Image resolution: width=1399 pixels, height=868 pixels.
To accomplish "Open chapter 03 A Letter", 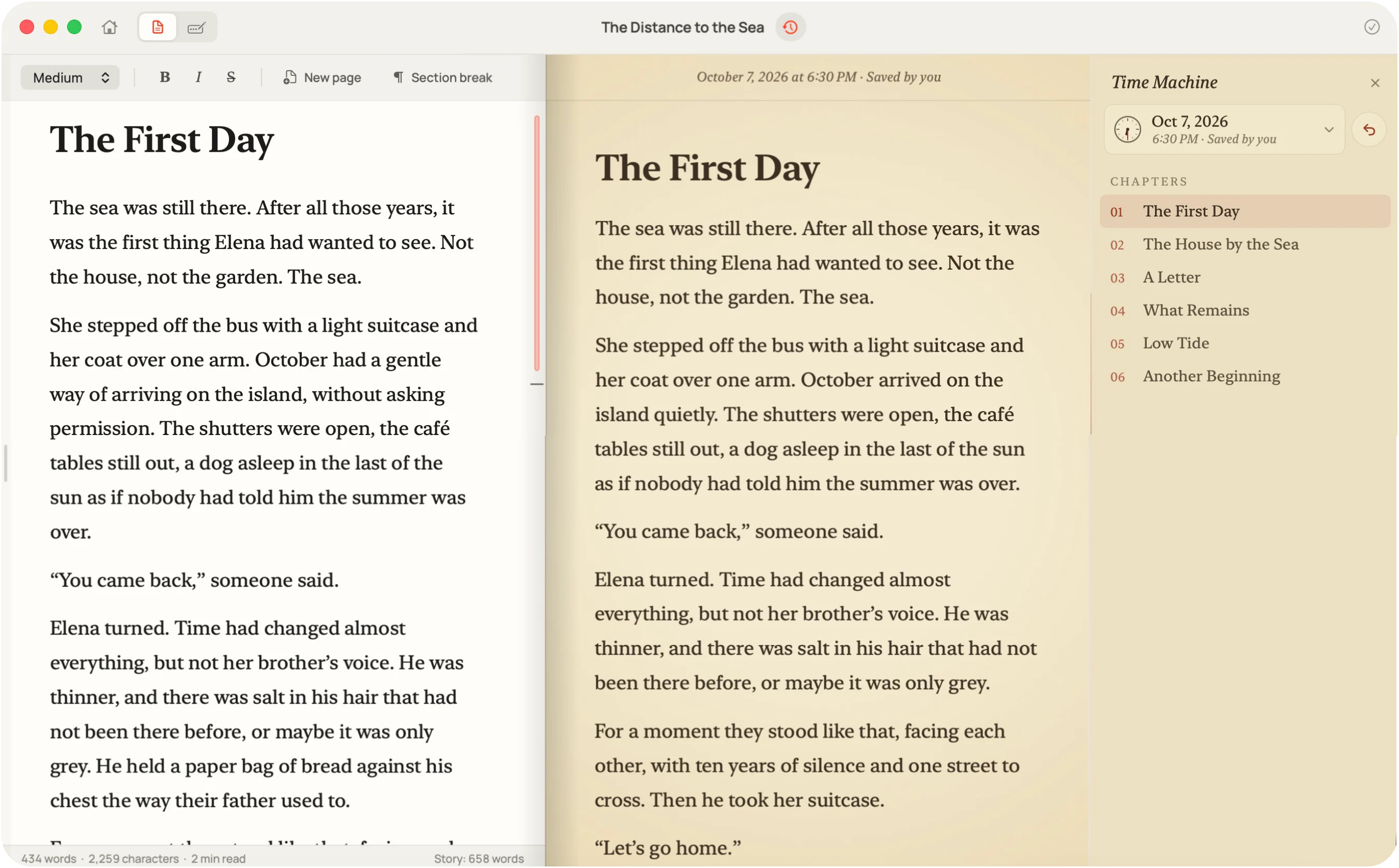I will coord(1244,277).
